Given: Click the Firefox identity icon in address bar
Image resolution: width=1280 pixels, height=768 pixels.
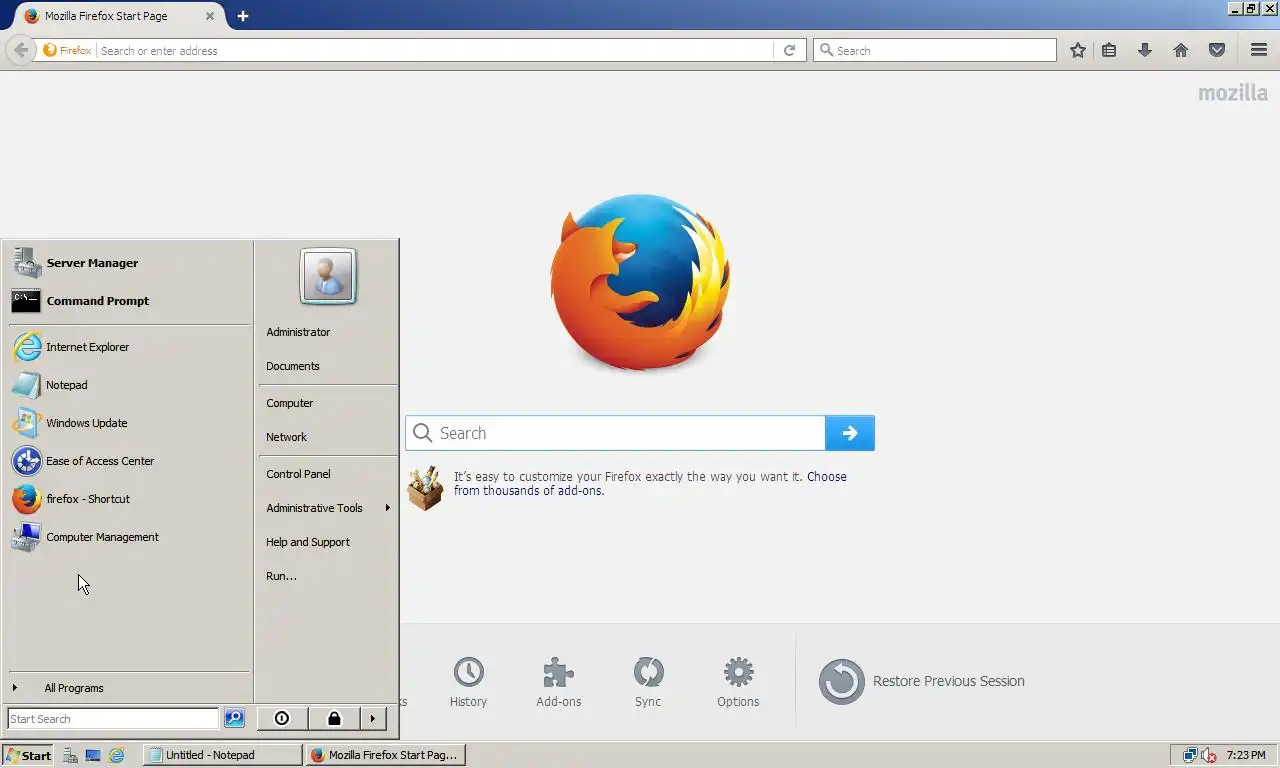Looking at the screenshot, I should click(68, 50).
